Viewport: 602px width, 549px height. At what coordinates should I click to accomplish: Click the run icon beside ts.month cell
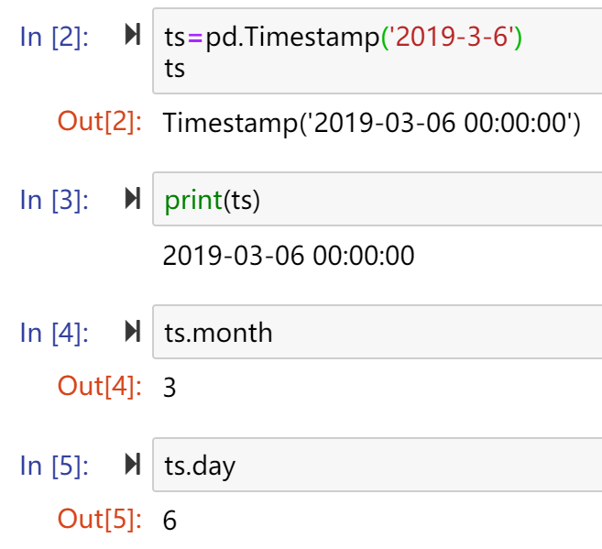[x=133, y=331]
